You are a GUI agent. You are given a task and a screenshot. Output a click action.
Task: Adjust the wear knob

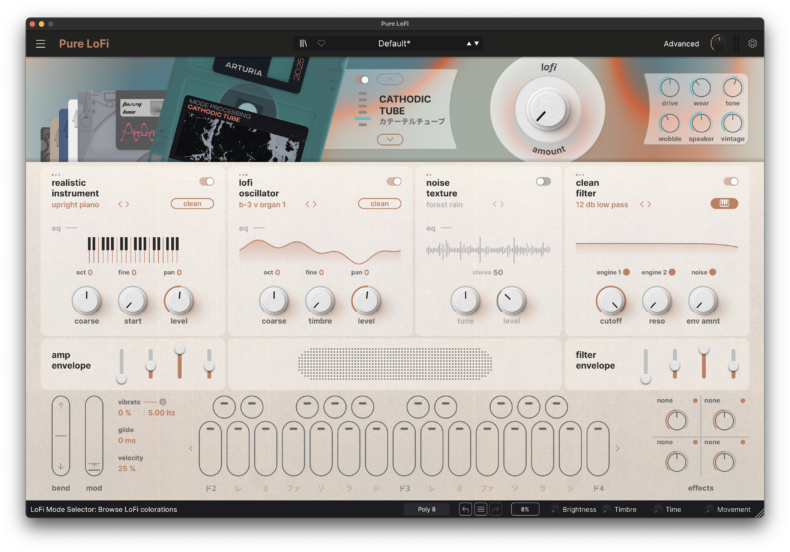tap(701, 88)
